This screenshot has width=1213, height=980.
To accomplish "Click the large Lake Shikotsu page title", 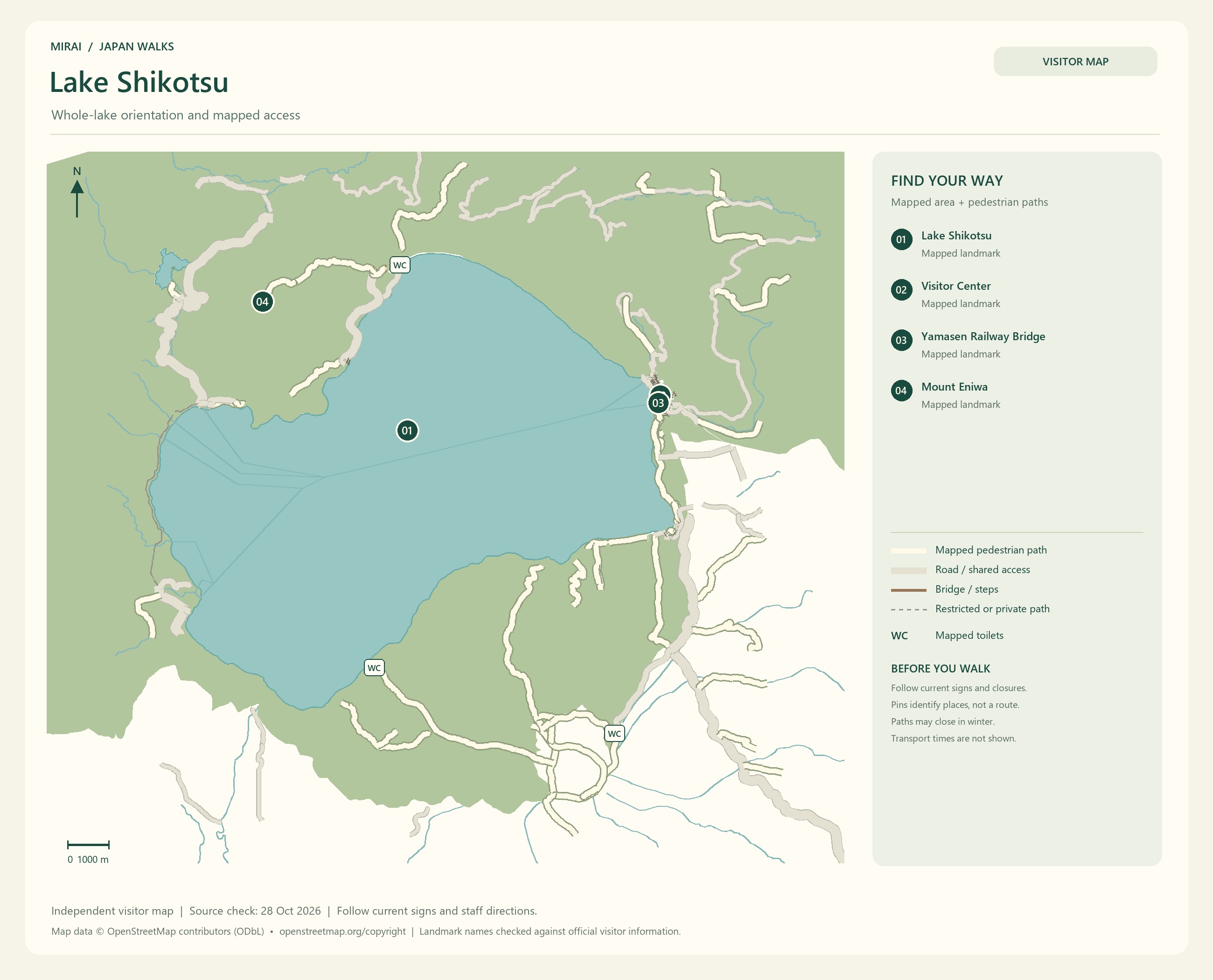I will point(139,83).
